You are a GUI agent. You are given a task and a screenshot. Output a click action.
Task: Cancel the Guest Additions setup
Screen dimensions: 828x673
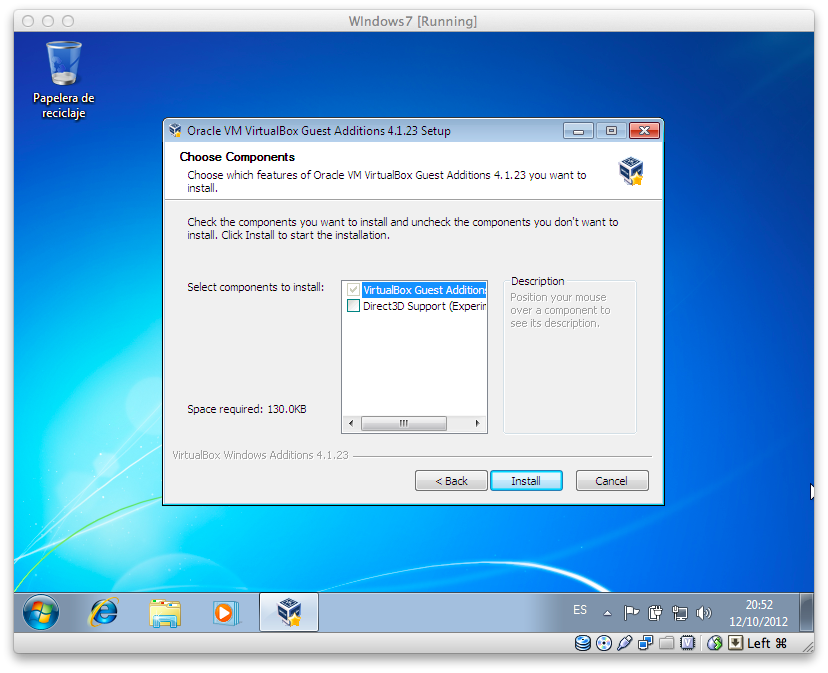pos(612,481)
